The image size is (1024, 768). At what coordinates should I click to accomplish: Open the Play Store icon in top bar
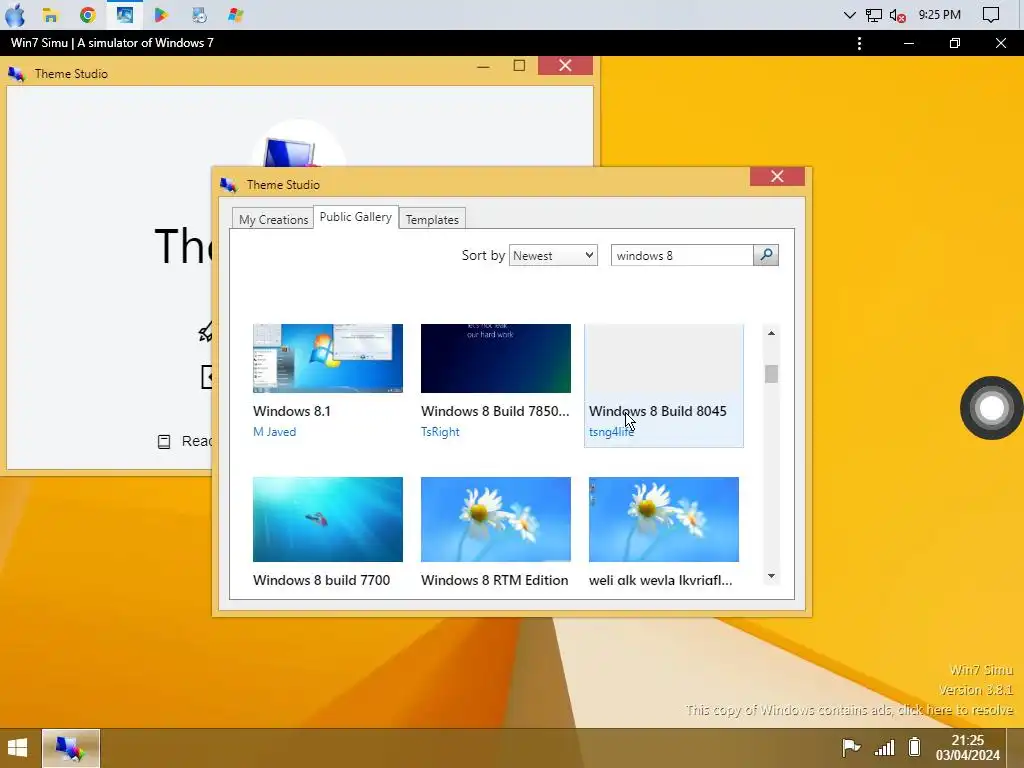click(x=161, y=15)
